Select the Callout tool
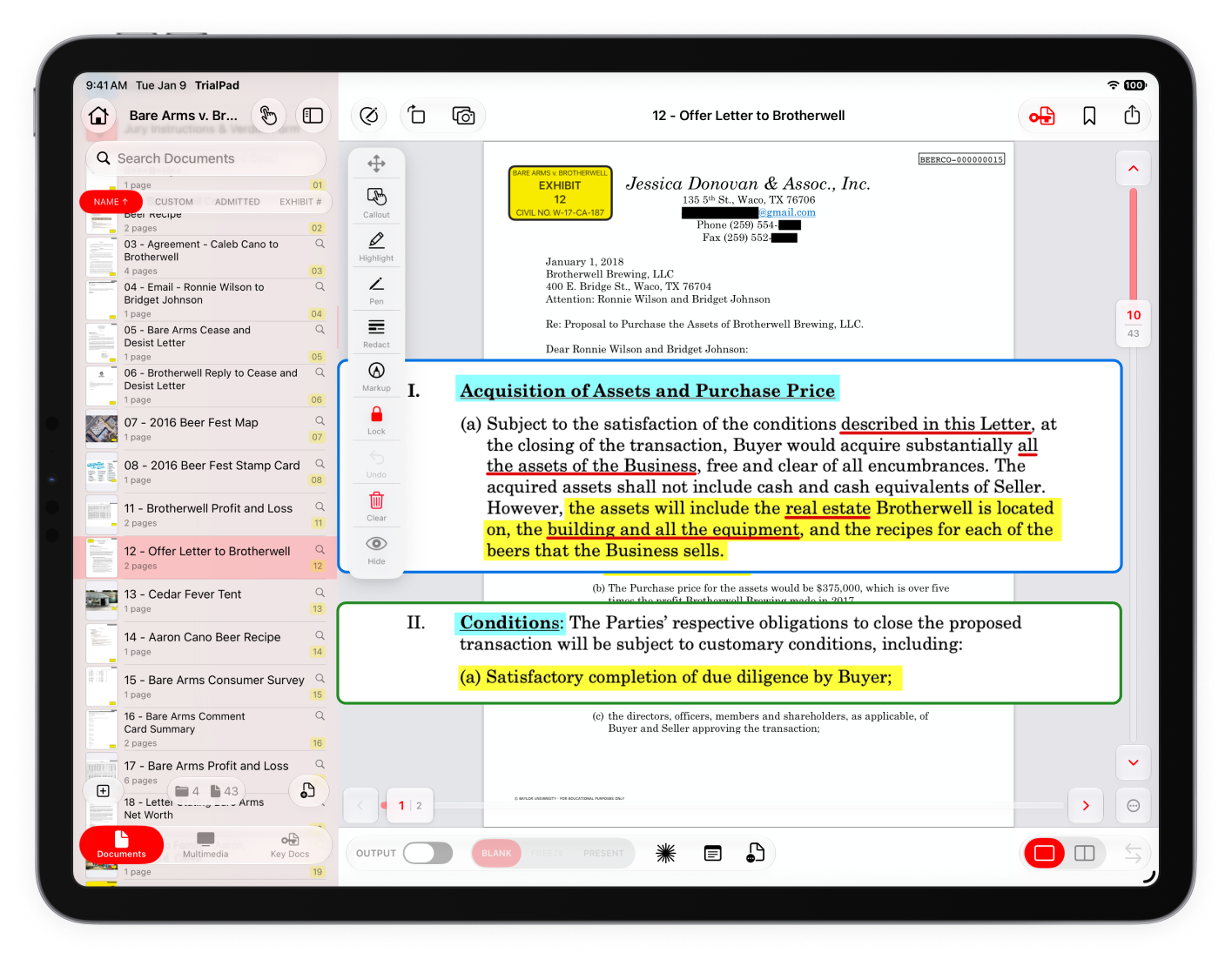The image size is (1232, 966). pyautogui.click(x=376, y=202)
